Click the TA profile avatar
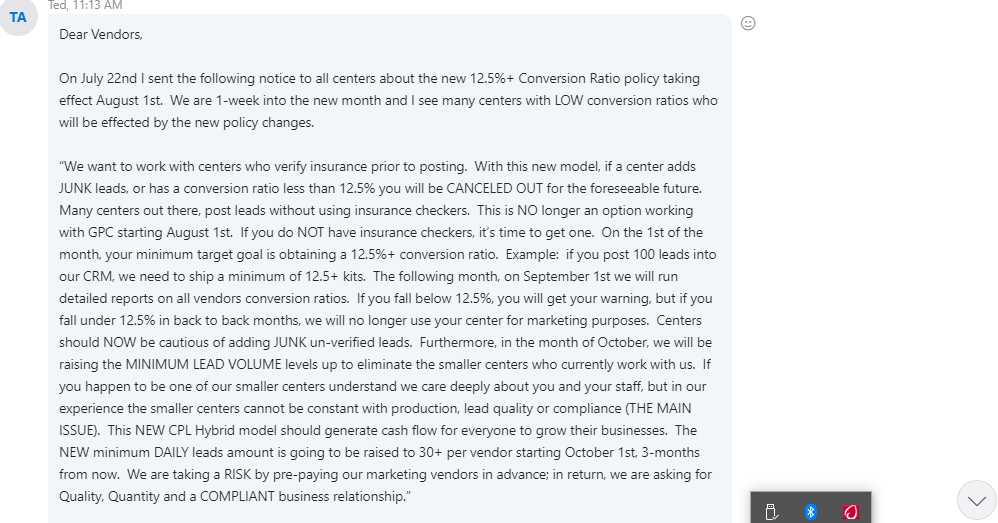The width and height of the screenshot is (998, 523). (x=18, y=17)
